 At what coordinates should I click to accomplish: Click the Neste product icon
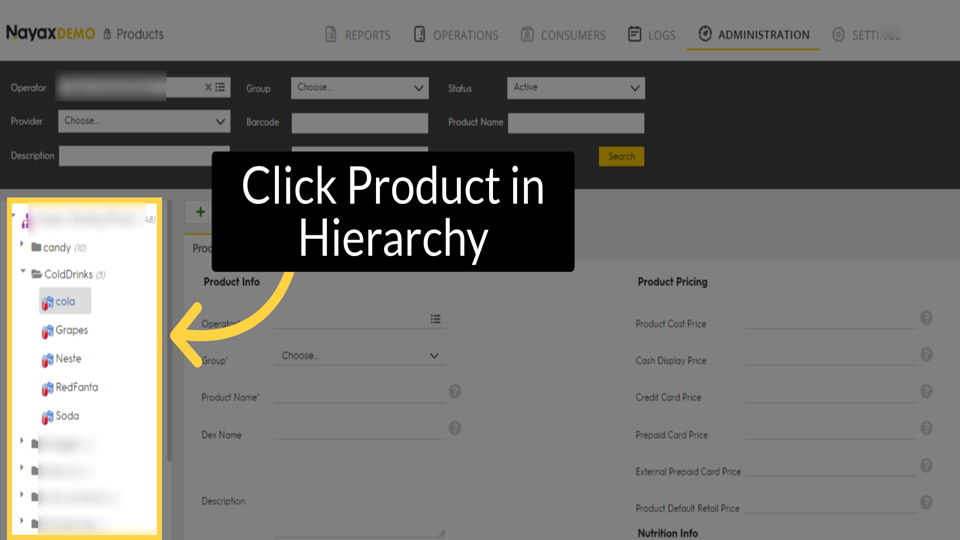[47, 360]
